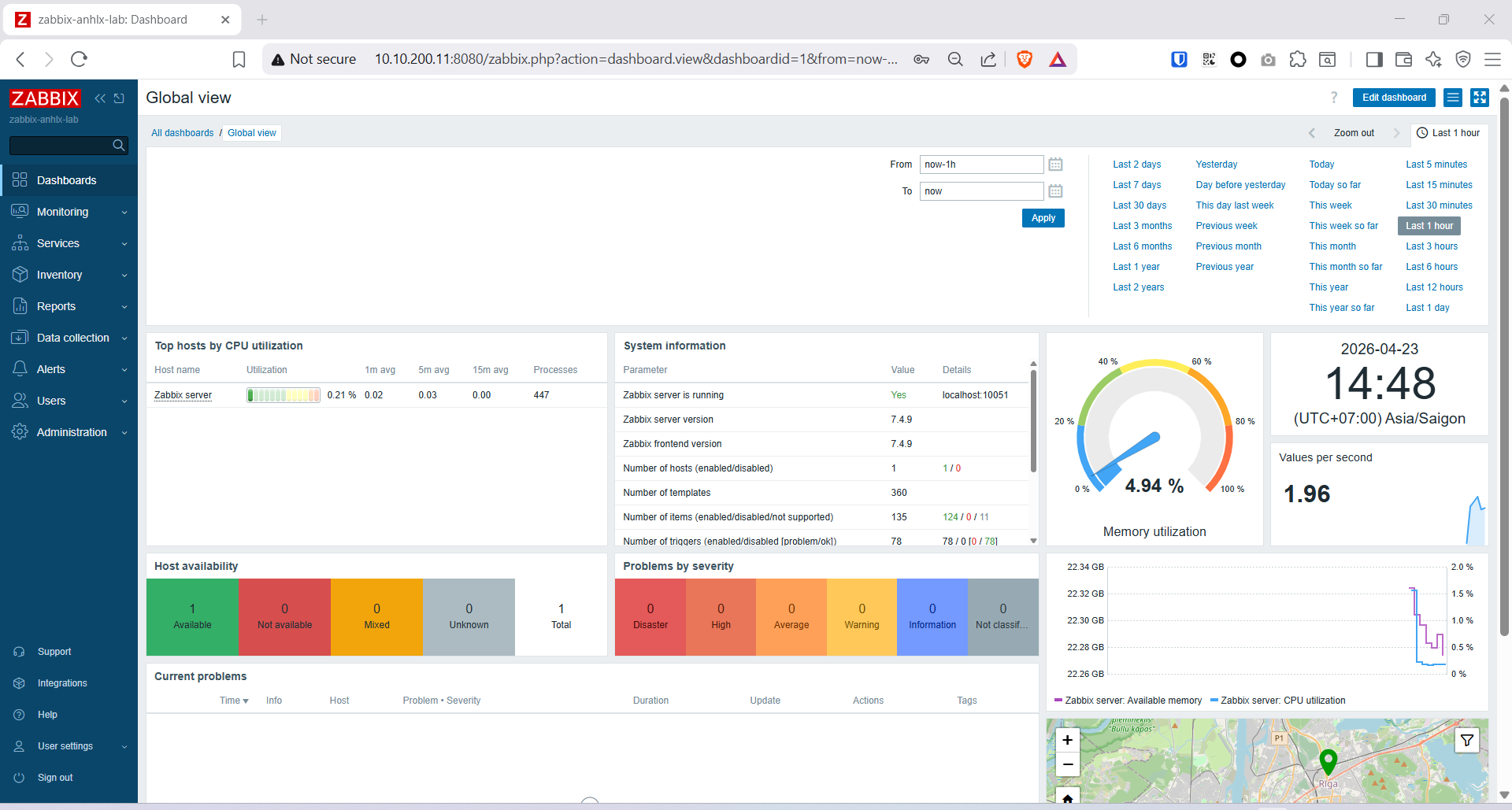Open the To date calendar picker
This screenshot has width=1512, height=810.
(x=1055, y=191)
